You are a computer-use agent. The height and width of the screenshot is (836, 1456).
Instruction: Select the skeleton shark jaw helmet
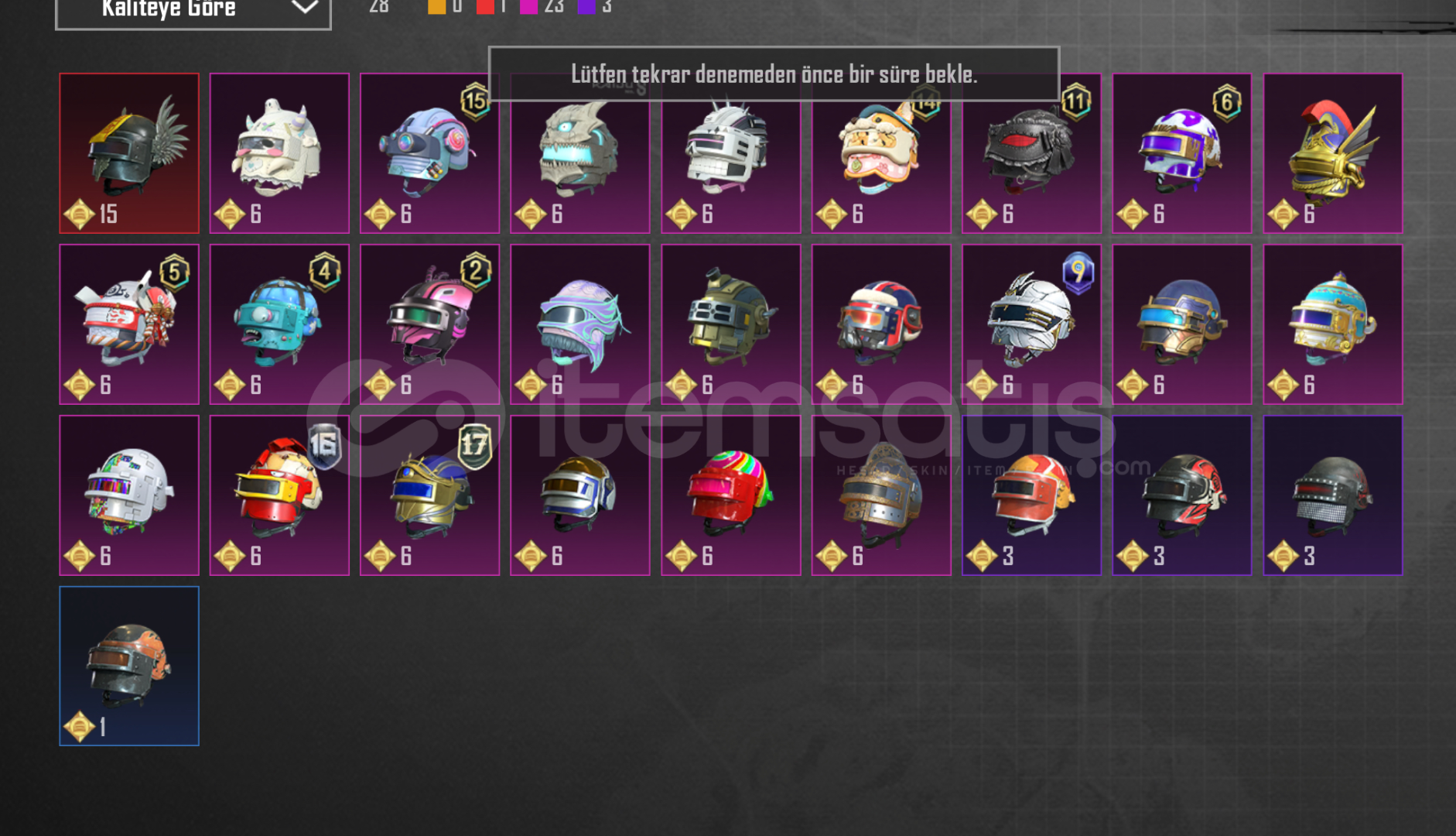click(x=580, y=153)
